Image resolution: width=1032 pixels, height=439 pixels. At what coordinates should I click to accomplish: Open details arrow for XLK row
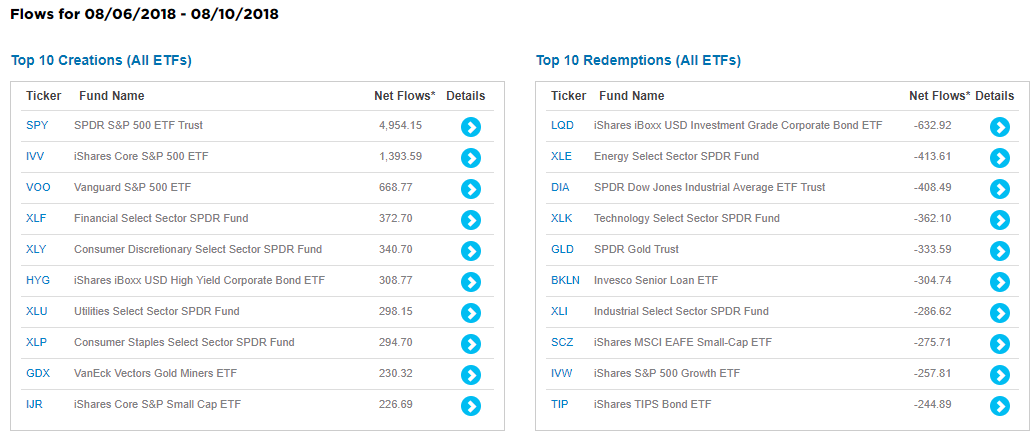coord(1000,220)
